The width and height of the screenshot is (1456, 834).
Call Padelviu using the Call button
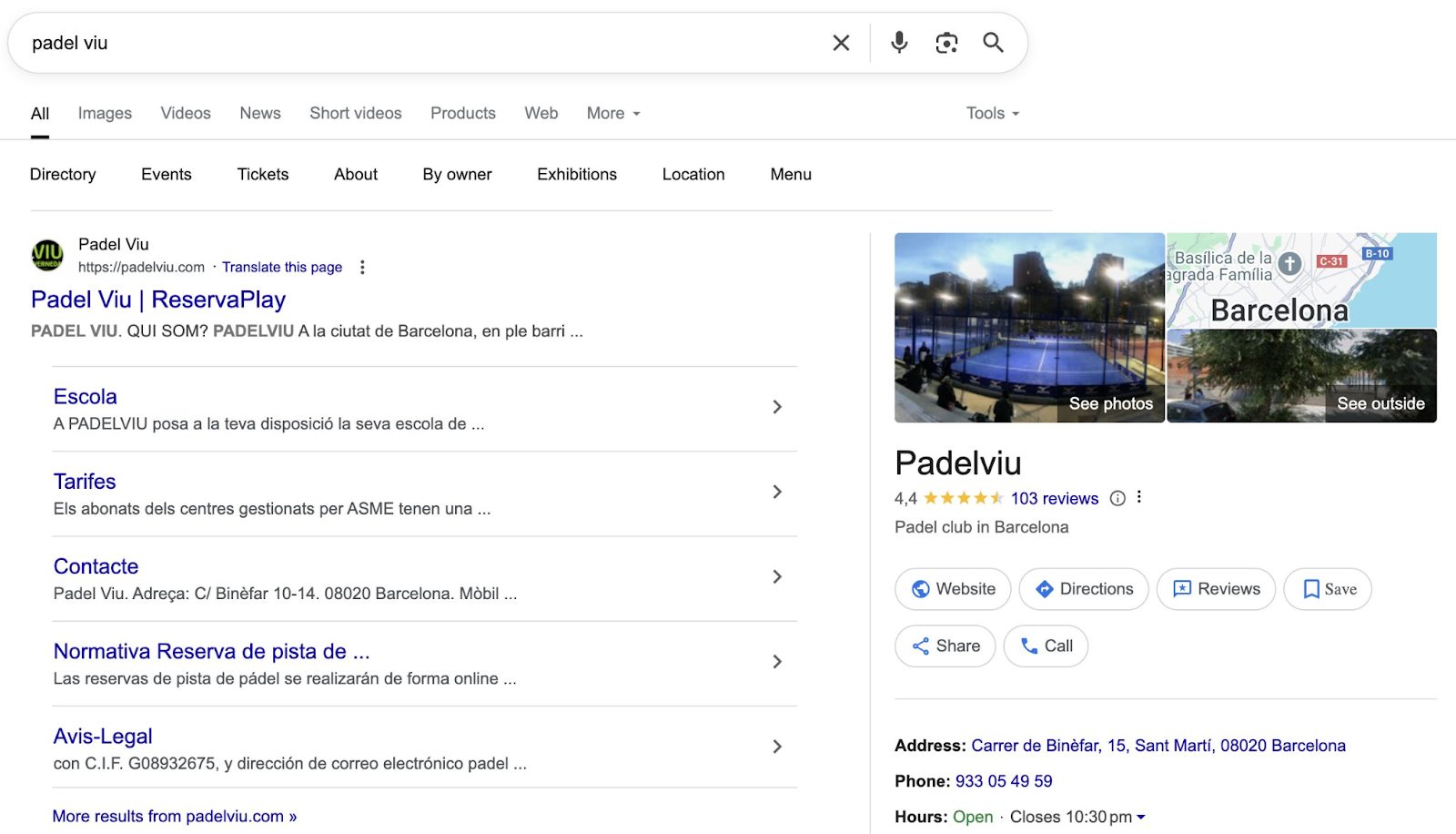1046,646
